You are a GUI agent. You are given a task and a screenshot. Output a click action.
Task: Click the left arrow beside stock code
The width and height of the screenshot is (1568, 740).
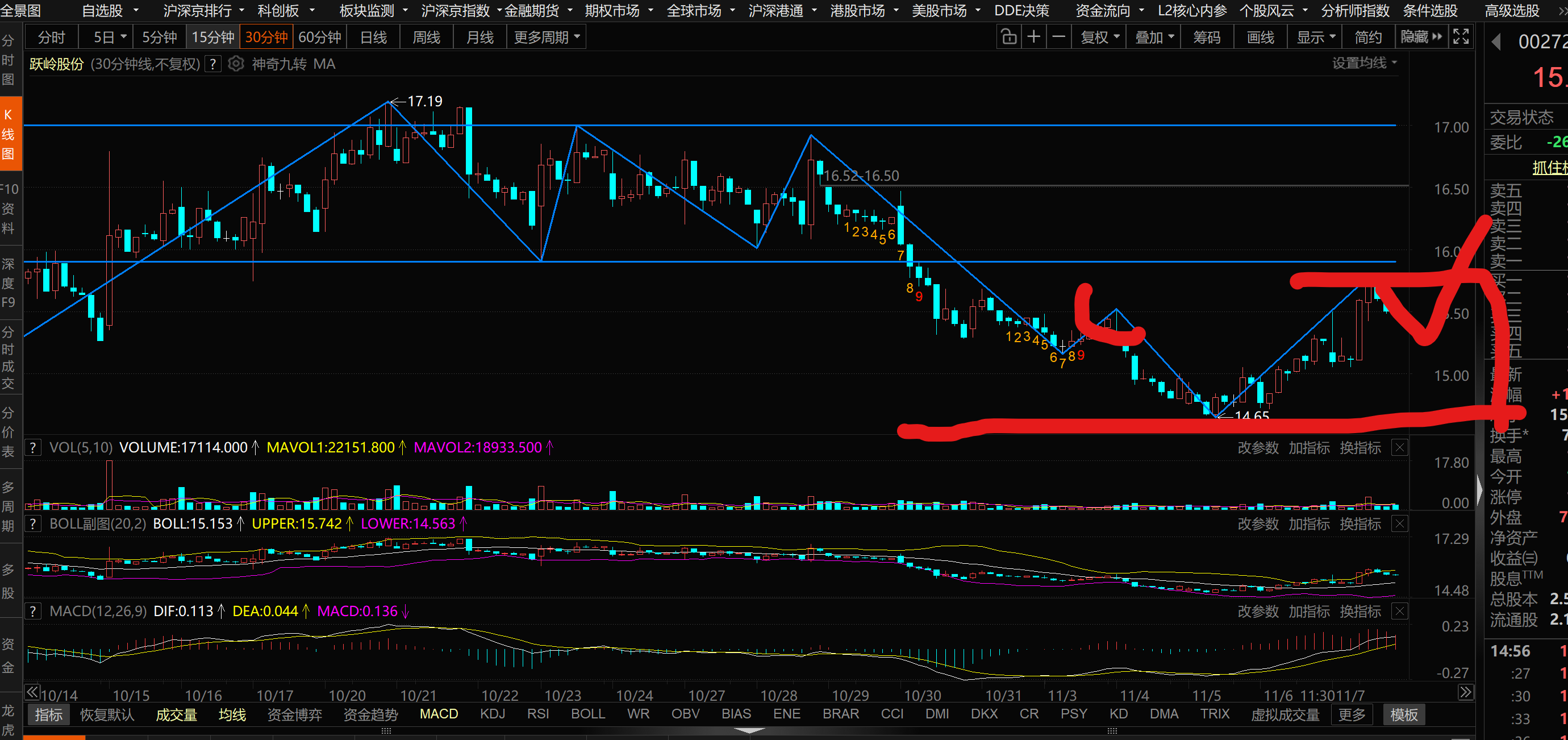pyautogui.click(x=1496, y=42)
